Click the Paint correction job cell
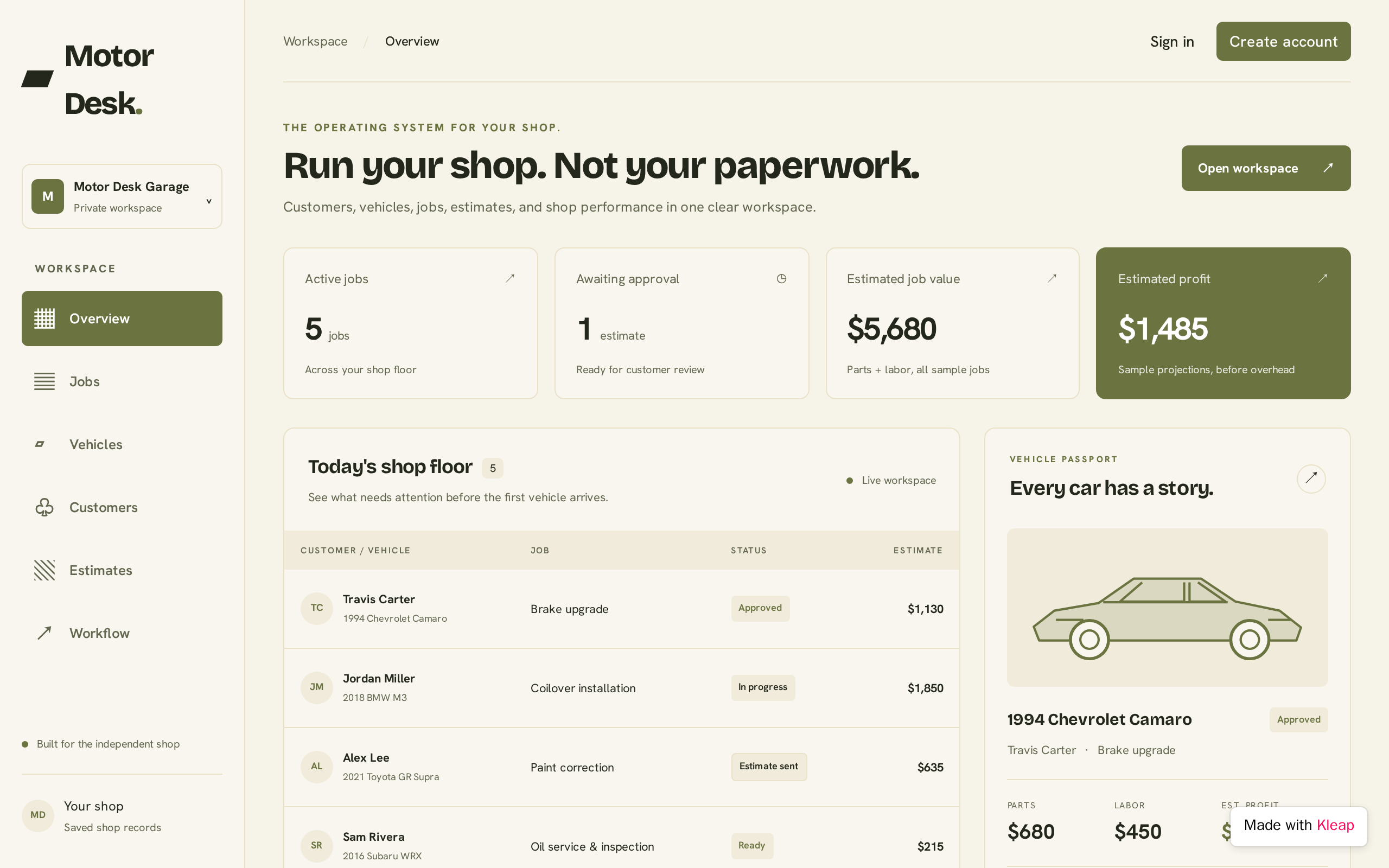Image resolution: width=1389 pixels, height=868 pixels. point(572,767)
